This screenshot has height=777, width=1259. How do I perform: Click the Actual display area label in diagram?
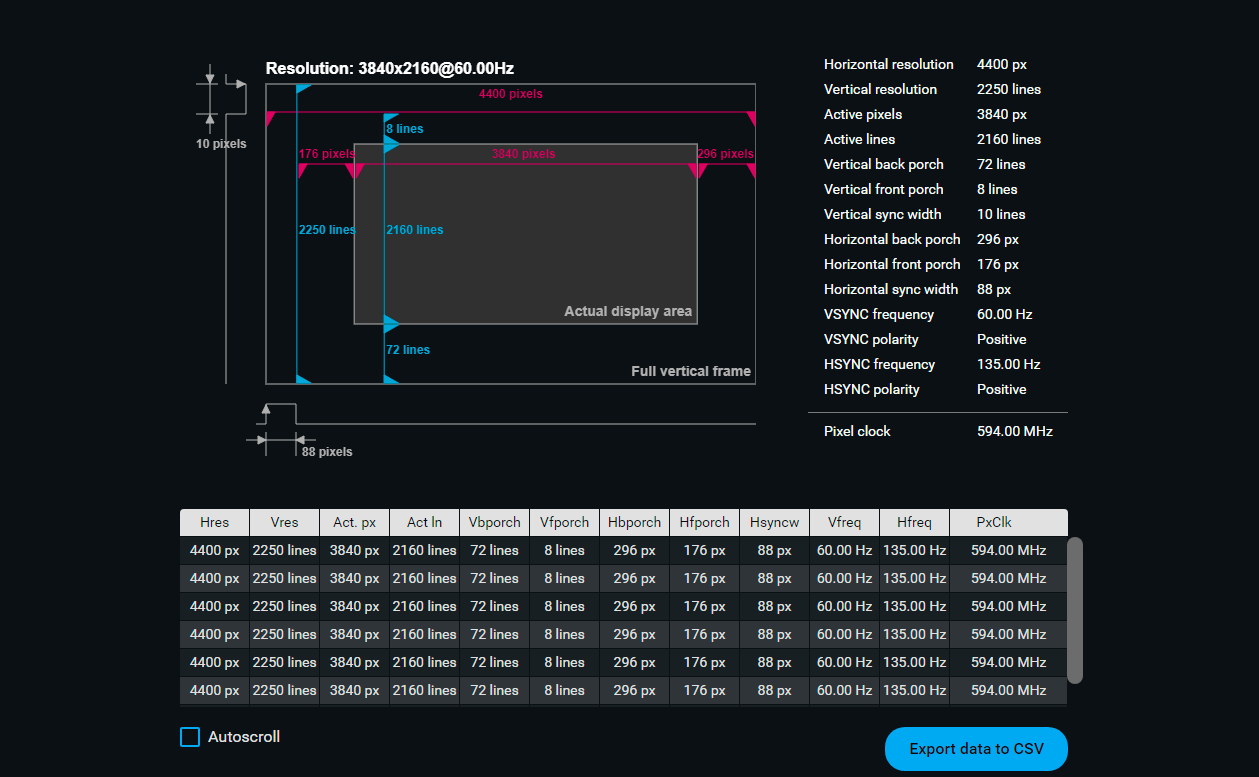tap(628, 311)
